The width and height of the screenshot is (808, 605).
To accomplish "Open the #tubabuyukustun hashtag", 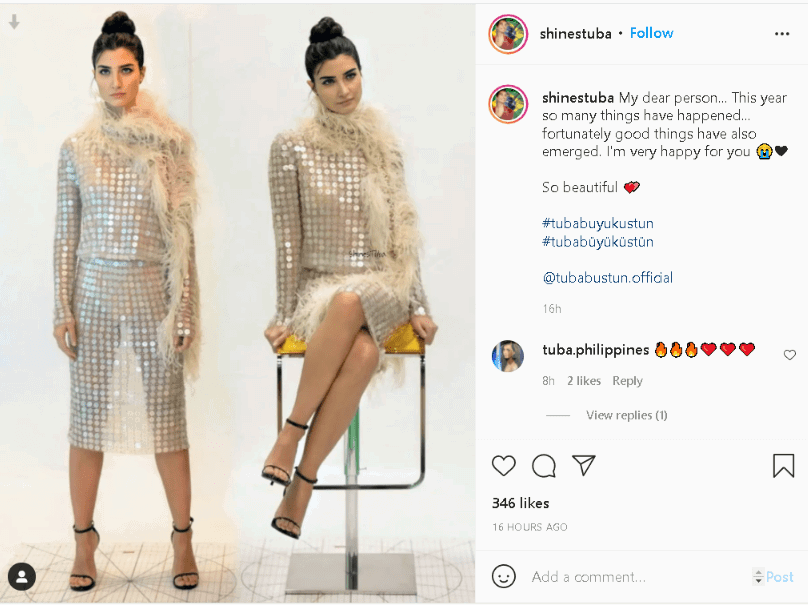I will [598, 224].
